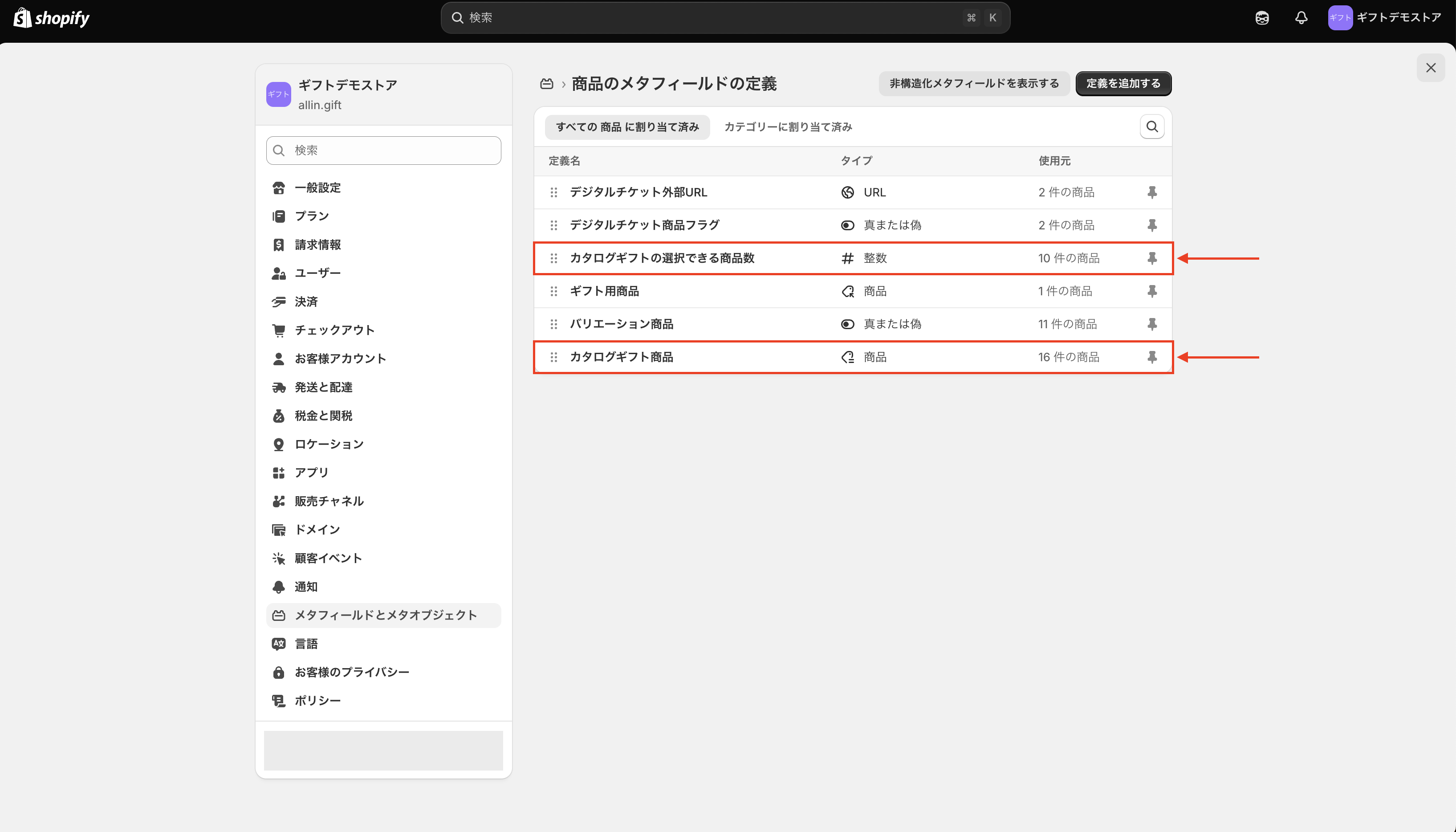Click the 言語 icon

[x=278, y=644]
